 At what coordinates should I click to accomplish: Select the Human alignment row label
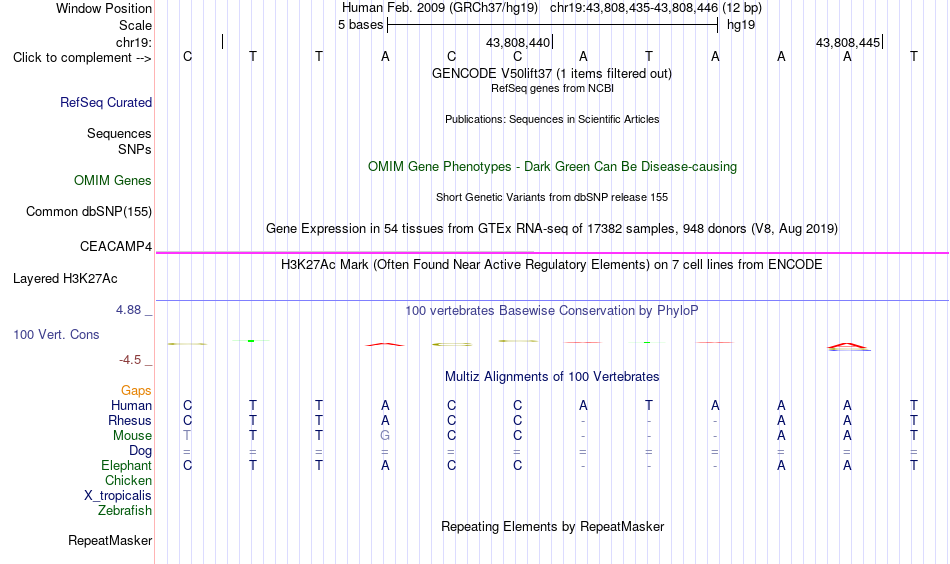point(131,405)
